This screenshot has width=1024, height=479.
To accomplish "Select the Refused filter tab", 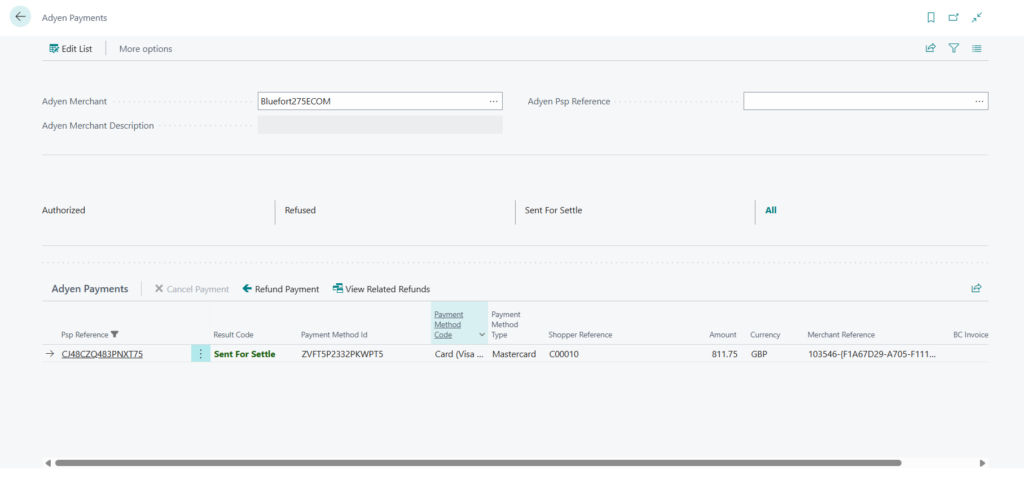I will coord(300,210).
